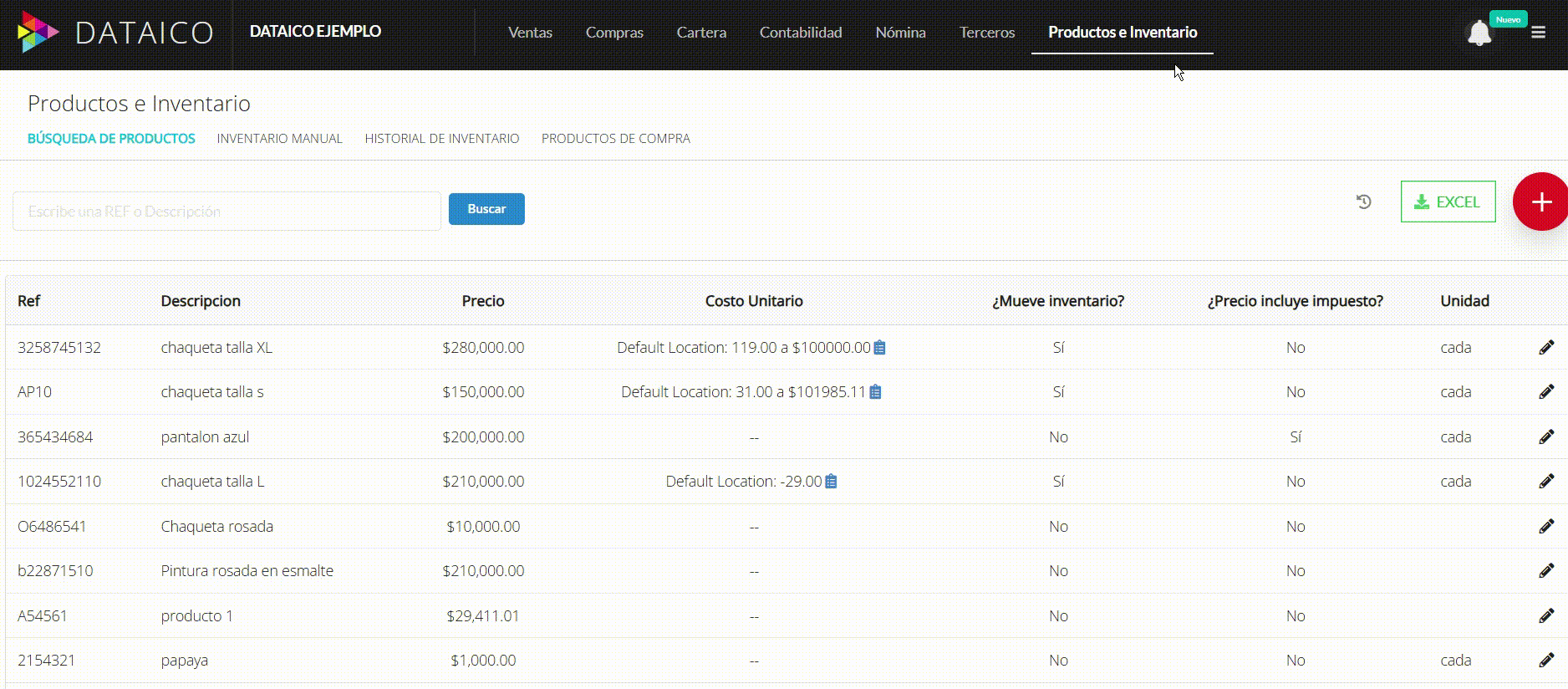
Task: Click the Buscar button
Action: (x=486, y=209)
